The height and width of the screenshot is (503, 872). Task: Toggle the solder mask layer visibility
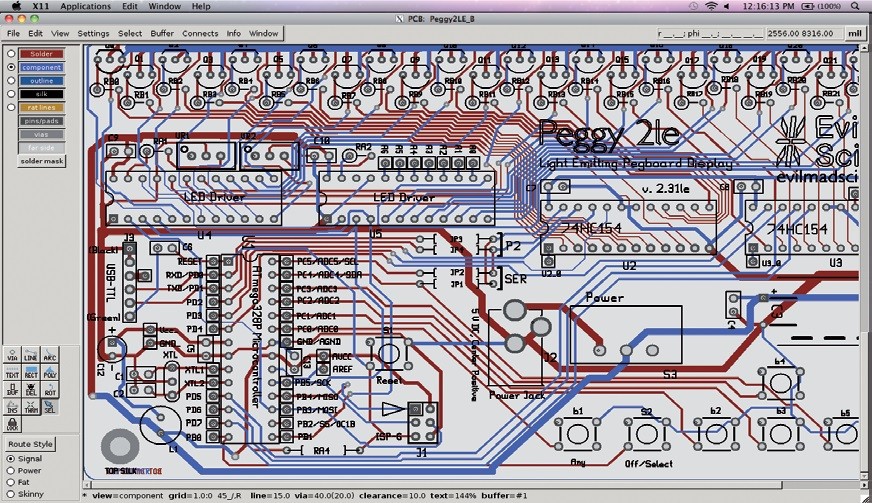pyautogui.click(x=42, y=161)
